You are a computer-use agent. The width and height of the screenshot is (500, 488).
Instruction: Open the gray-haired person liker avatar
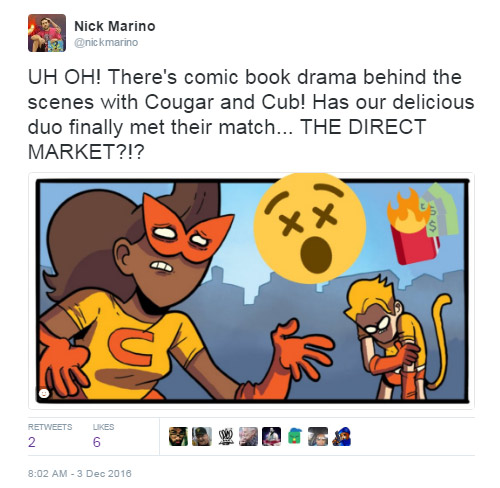click(248, 436)
